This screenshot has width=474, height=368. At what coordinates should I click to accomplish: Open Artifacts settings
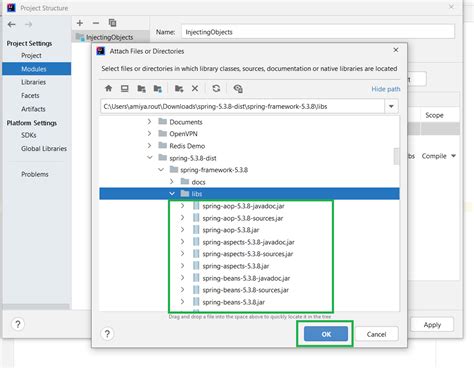click(x=33, y=109)
